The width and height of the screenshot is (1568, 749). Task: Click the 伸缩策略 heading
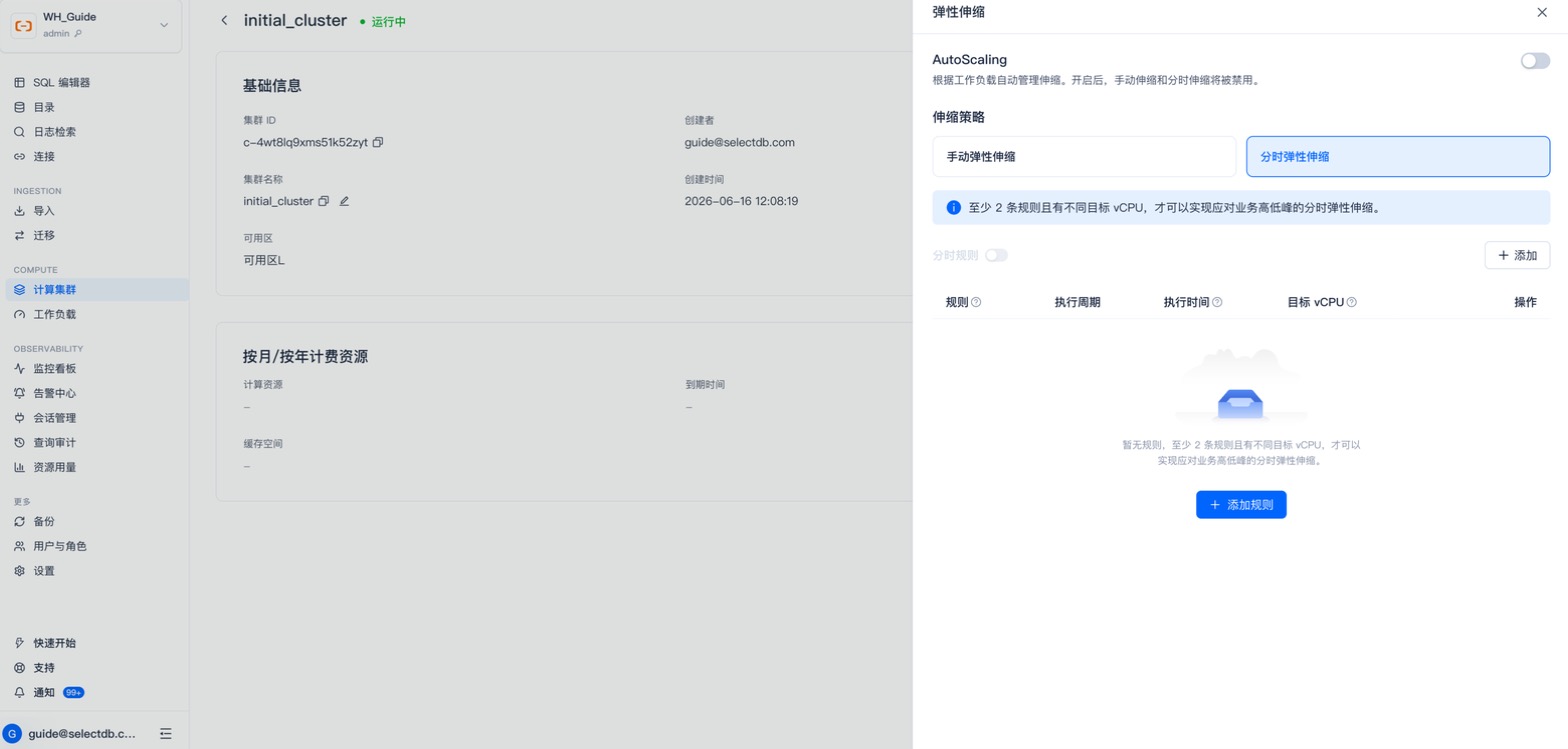pyautogui.click(x=958, y=117)
